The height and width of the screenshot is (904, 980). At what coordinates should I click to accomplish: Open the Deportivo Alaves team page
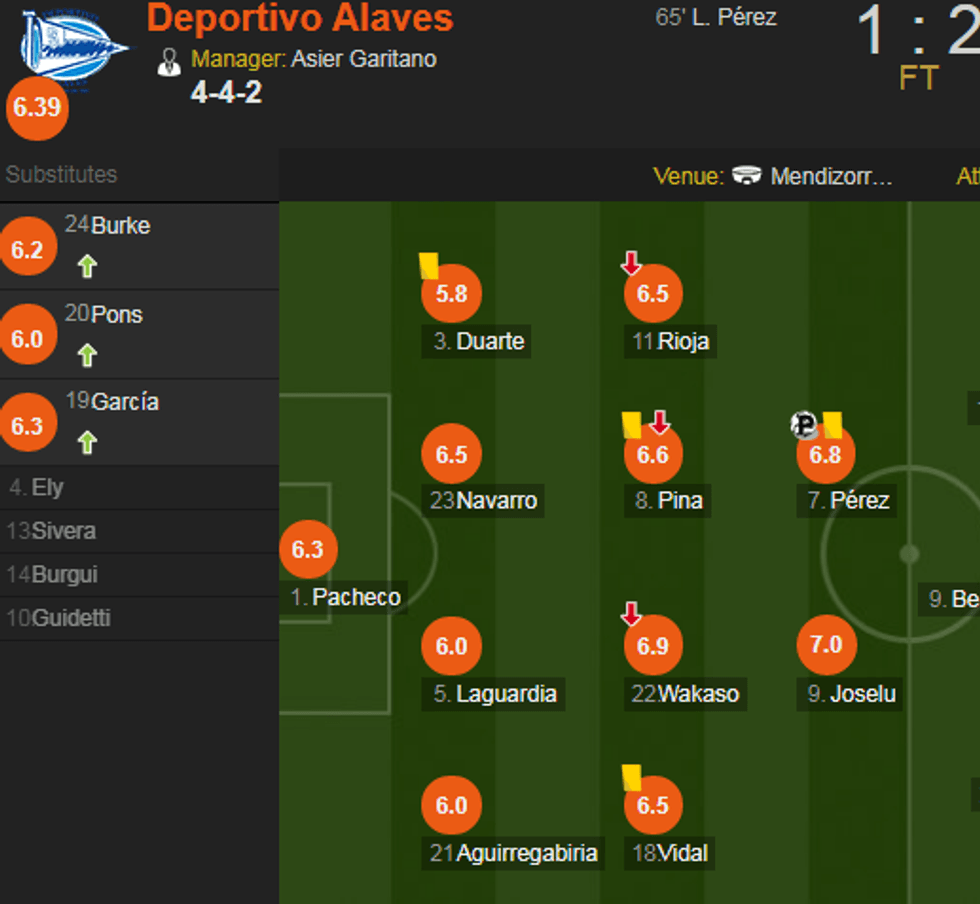tap(300, 18)
